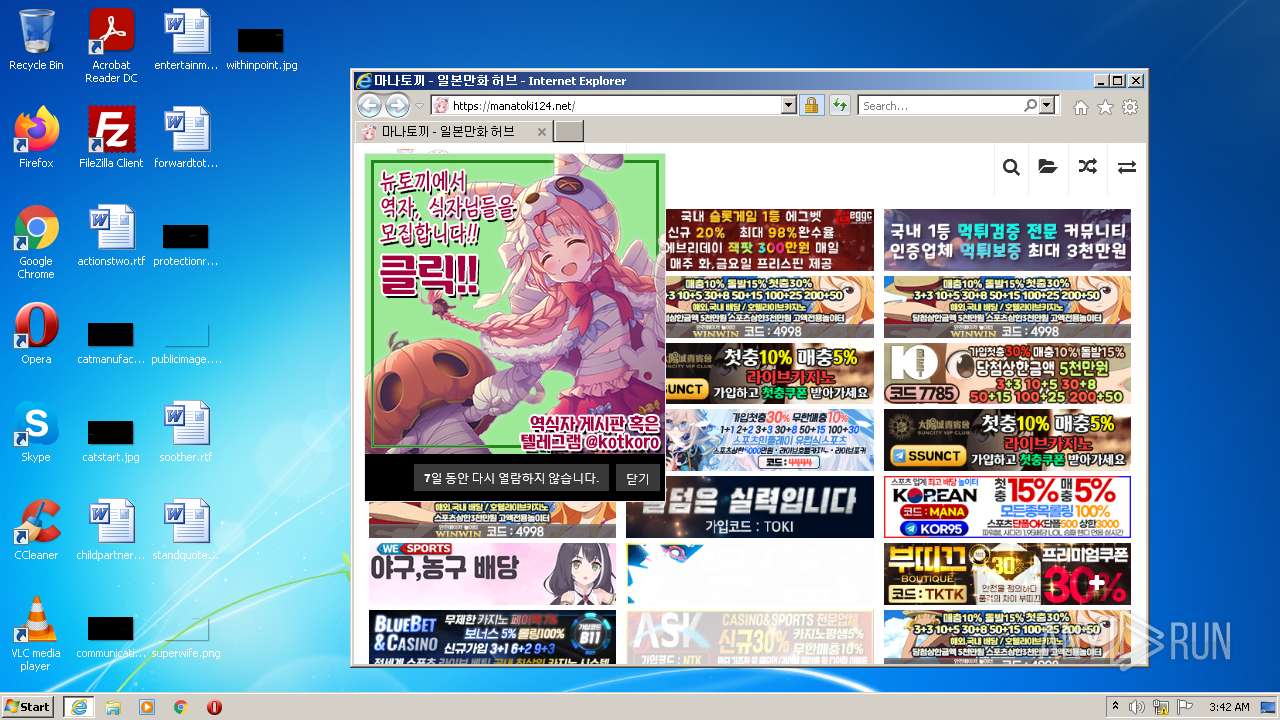
Task: Open Opera from the taskbar
Action: coord(214,707)
